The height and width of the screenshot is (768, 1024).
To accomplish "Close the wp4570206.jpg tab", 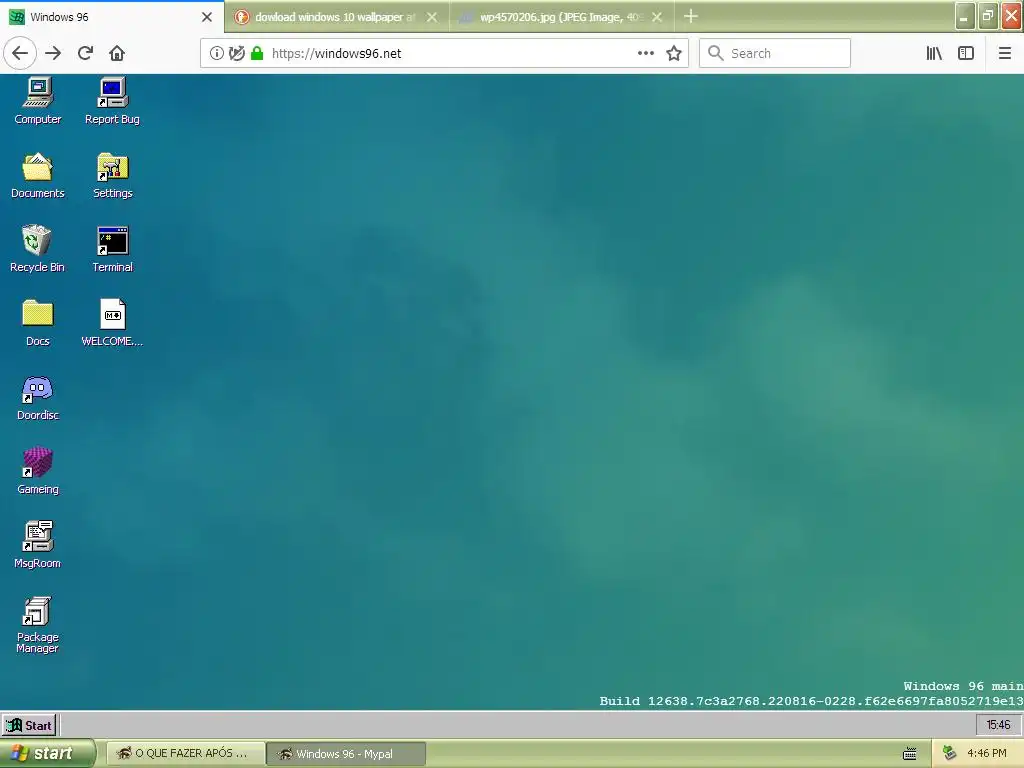I will 657,17.
